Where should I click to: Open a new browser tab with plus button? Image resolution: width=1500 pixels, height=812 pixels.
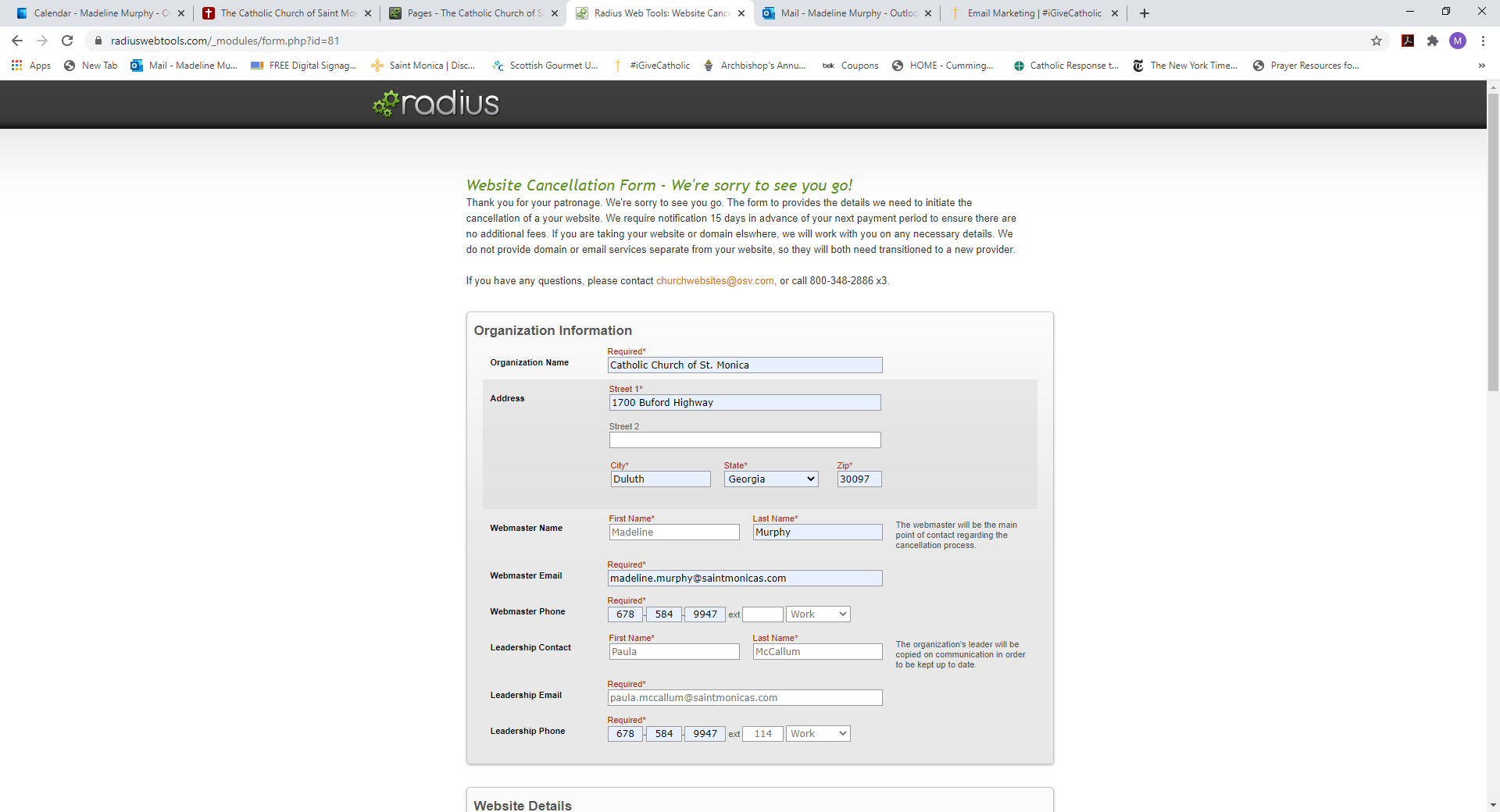click(x=1145, y=13)
